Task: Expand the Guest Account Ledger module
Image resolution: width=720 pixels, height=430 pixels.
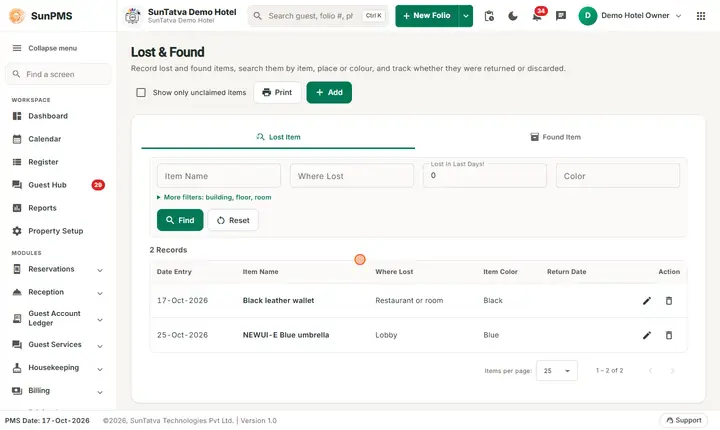Action: 100,320
